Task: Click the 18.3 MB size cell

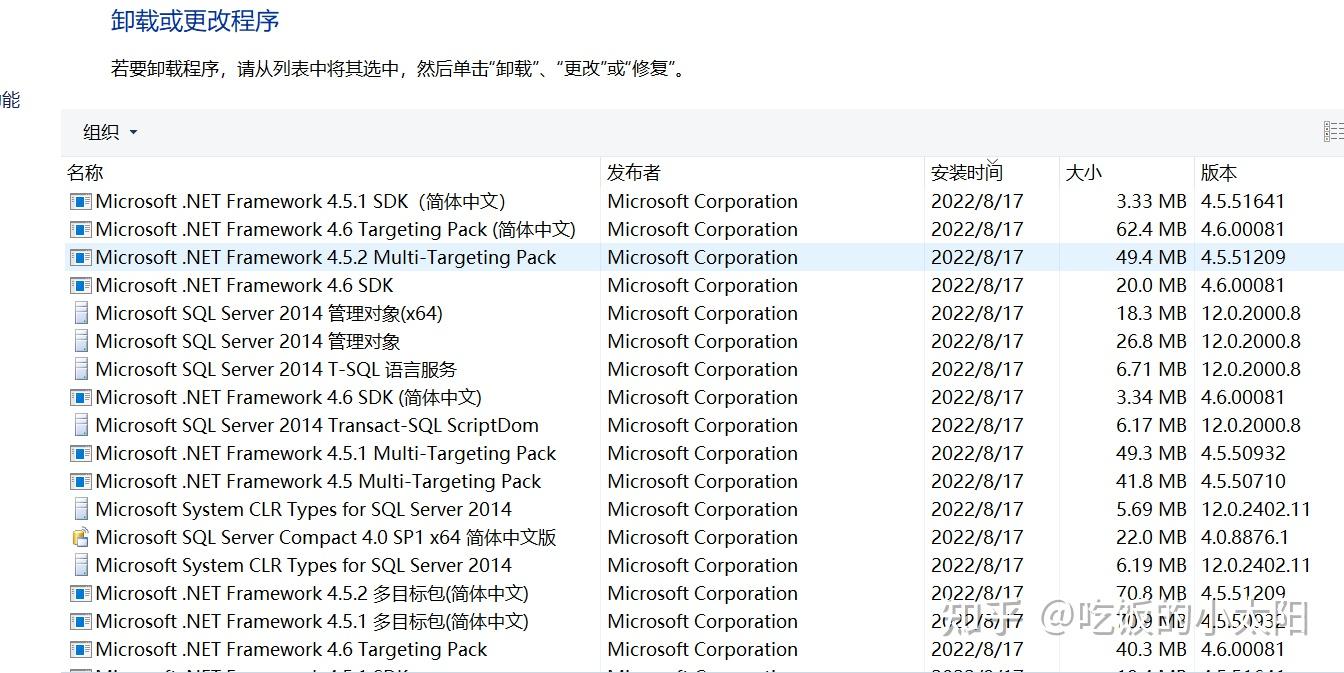Action: [x=1151, y=313]
